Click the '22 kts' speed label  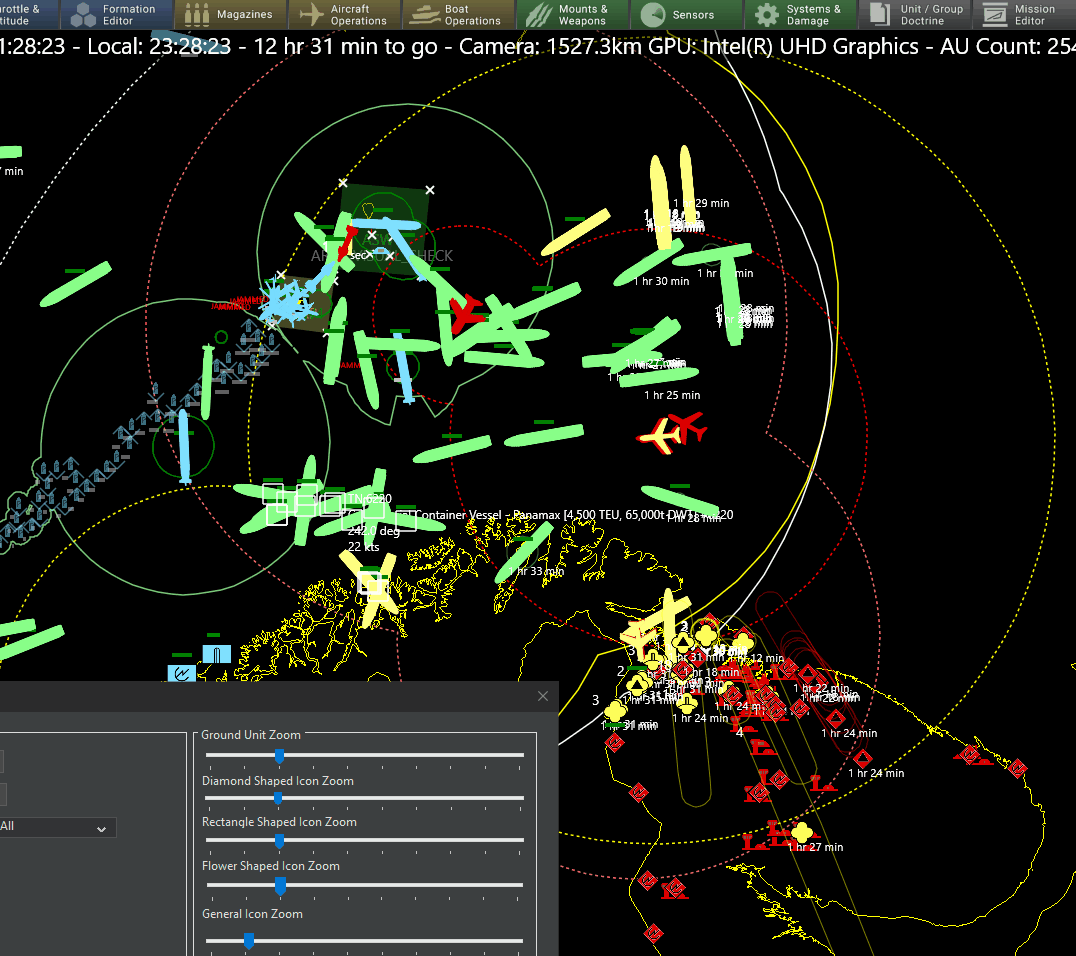click(x=364, y=547)
